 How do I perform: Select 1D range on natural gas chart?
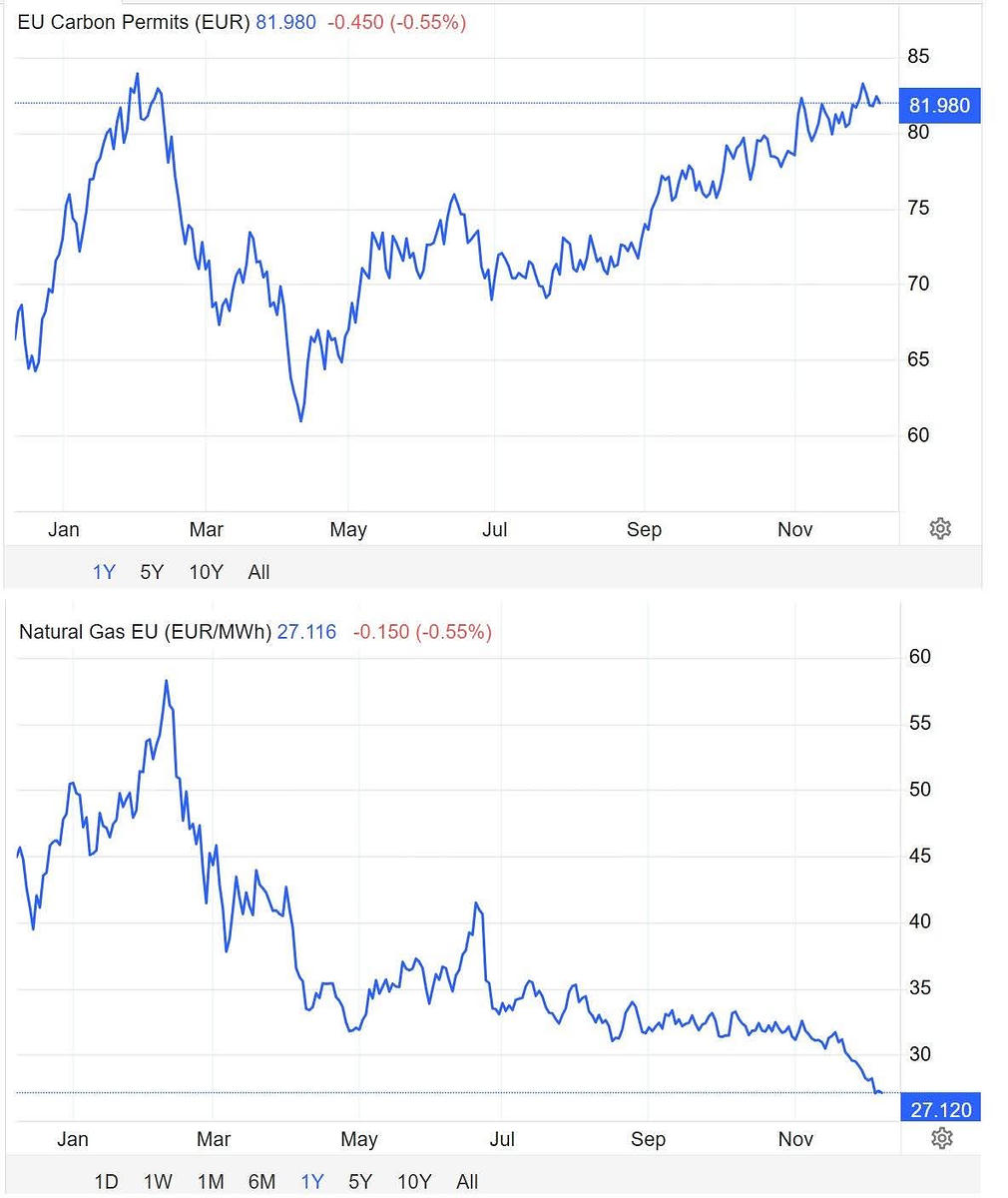coord(106,1182)
